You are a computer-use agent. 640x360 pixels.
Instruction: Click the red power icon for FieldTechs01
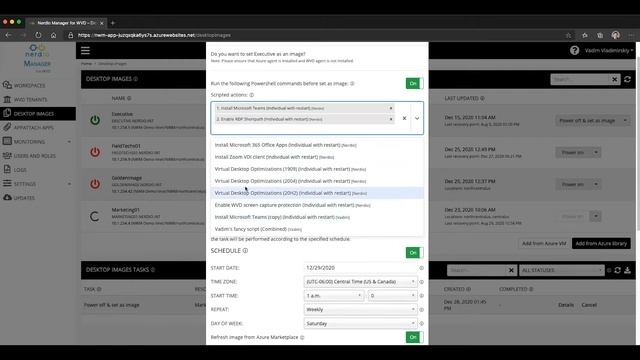coord(95,152)
